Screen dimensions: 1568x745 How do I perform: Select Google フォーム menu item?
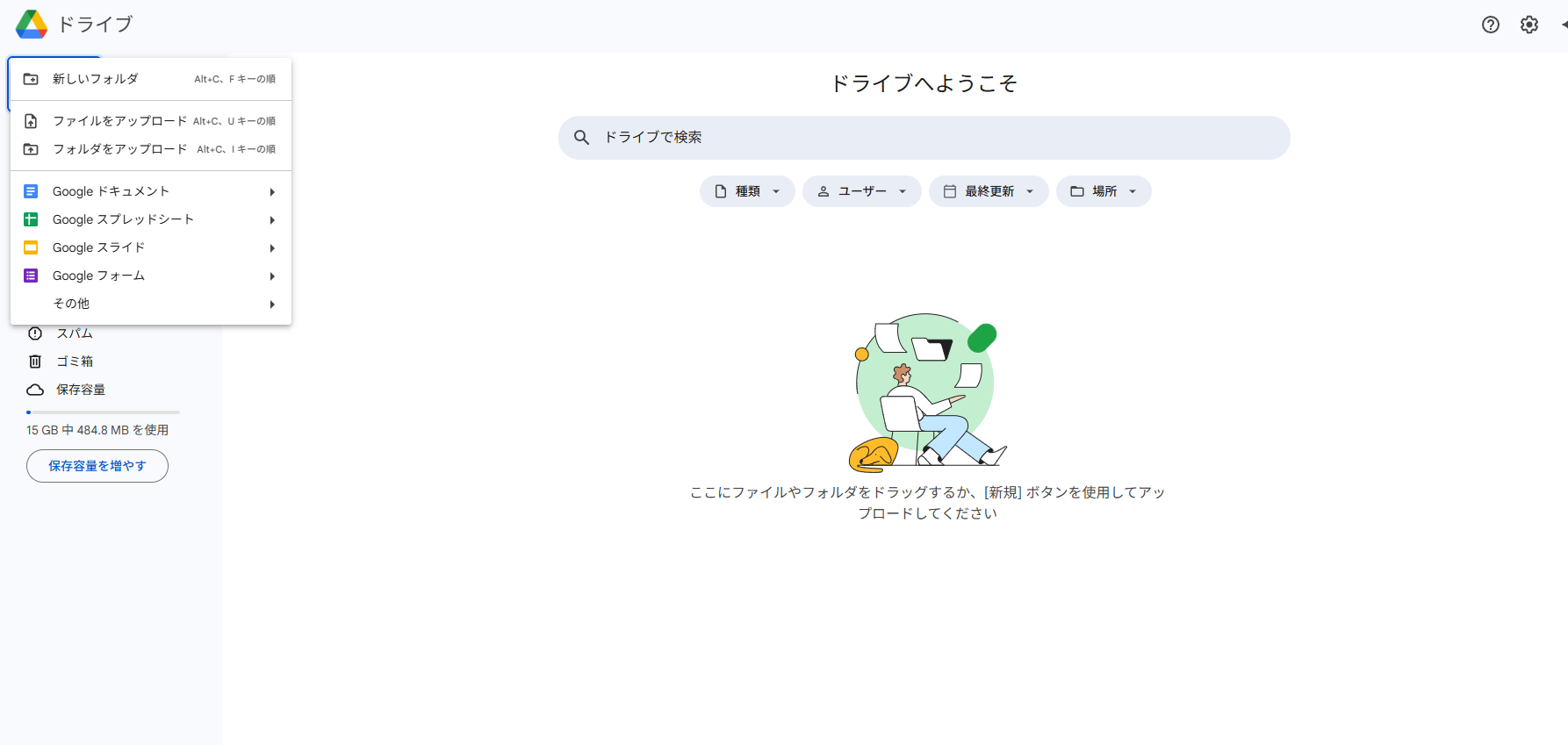coord(151,276)
